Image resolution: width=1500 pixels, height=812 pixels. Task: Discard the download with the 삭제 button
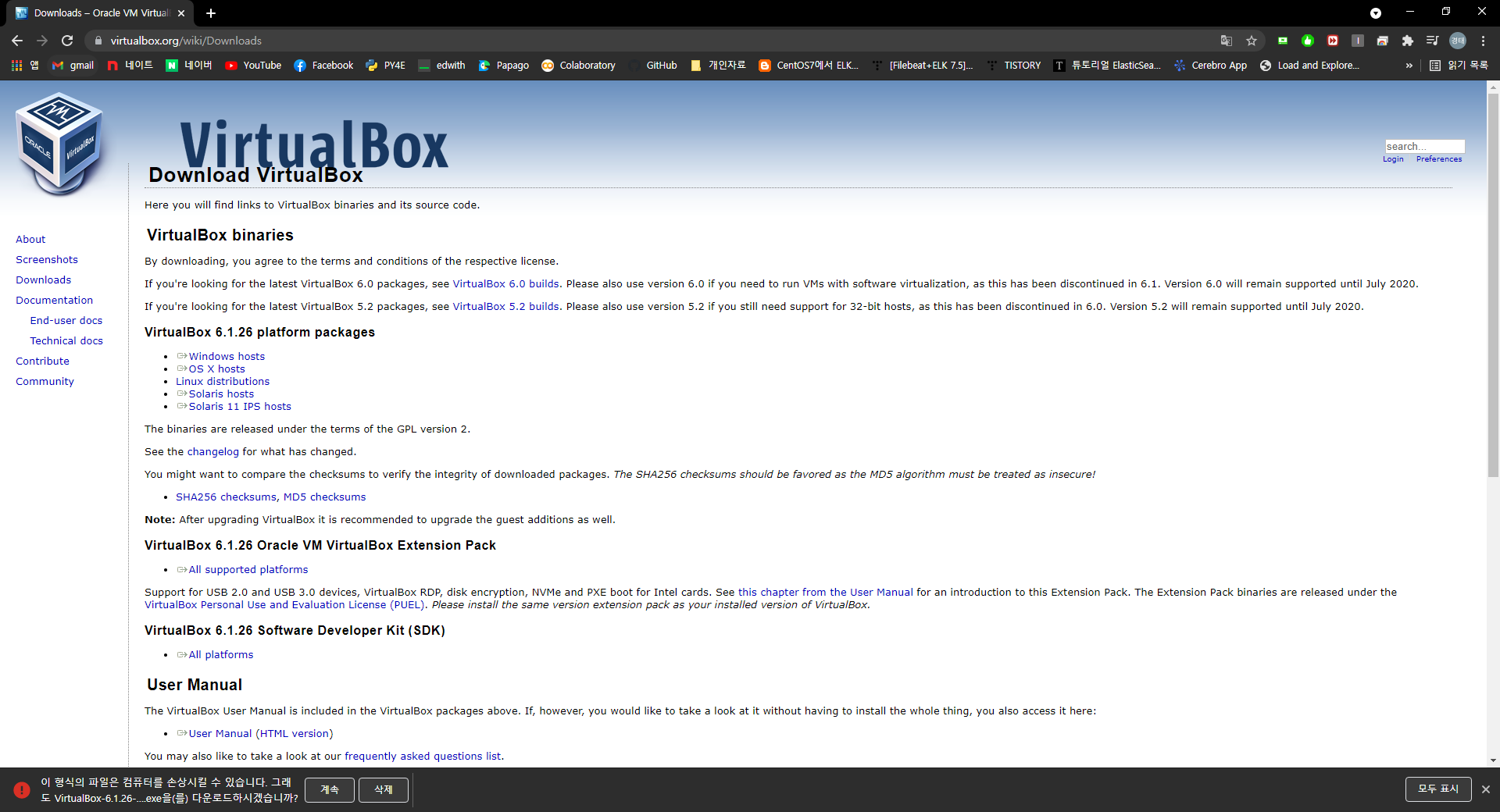pos(384,790)
